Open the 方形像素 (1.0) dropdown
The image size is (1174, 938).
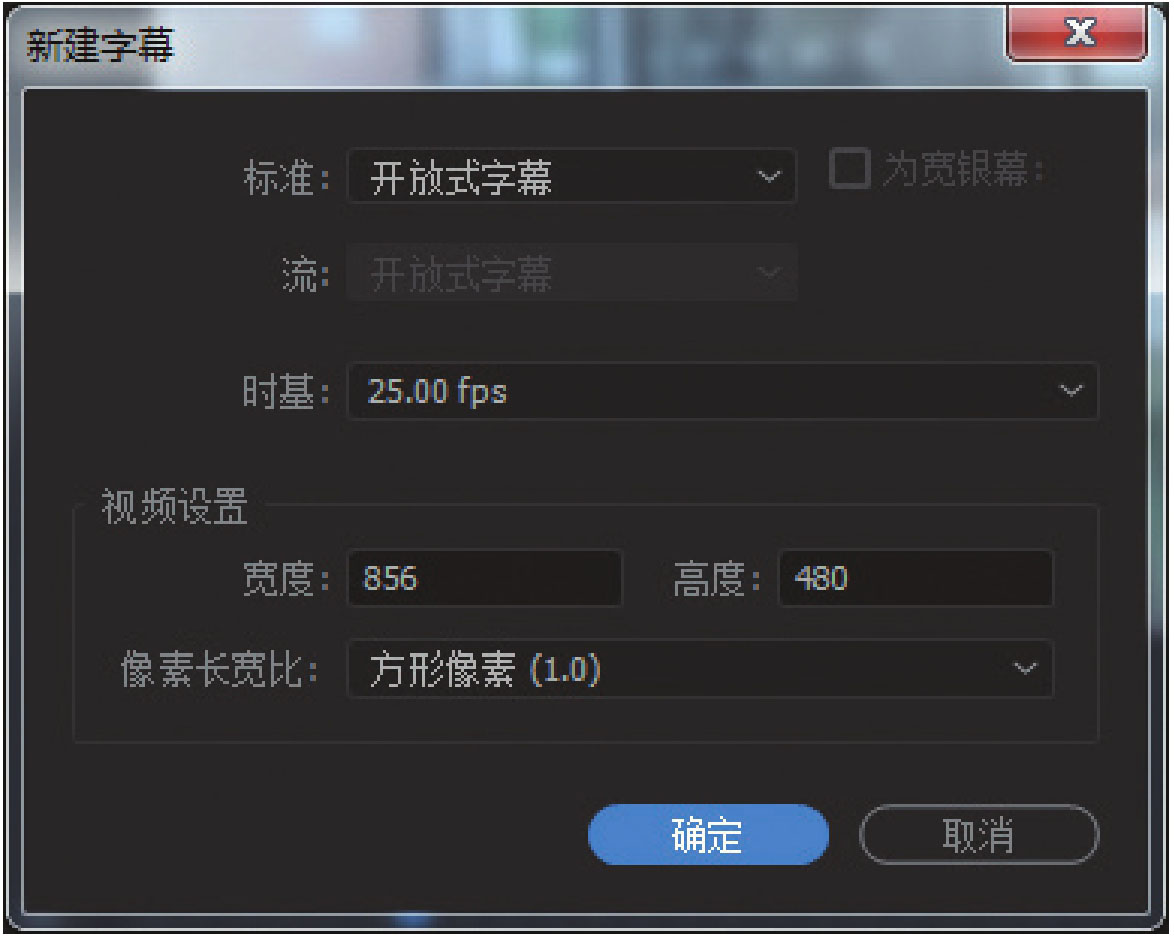click(700, 669)
